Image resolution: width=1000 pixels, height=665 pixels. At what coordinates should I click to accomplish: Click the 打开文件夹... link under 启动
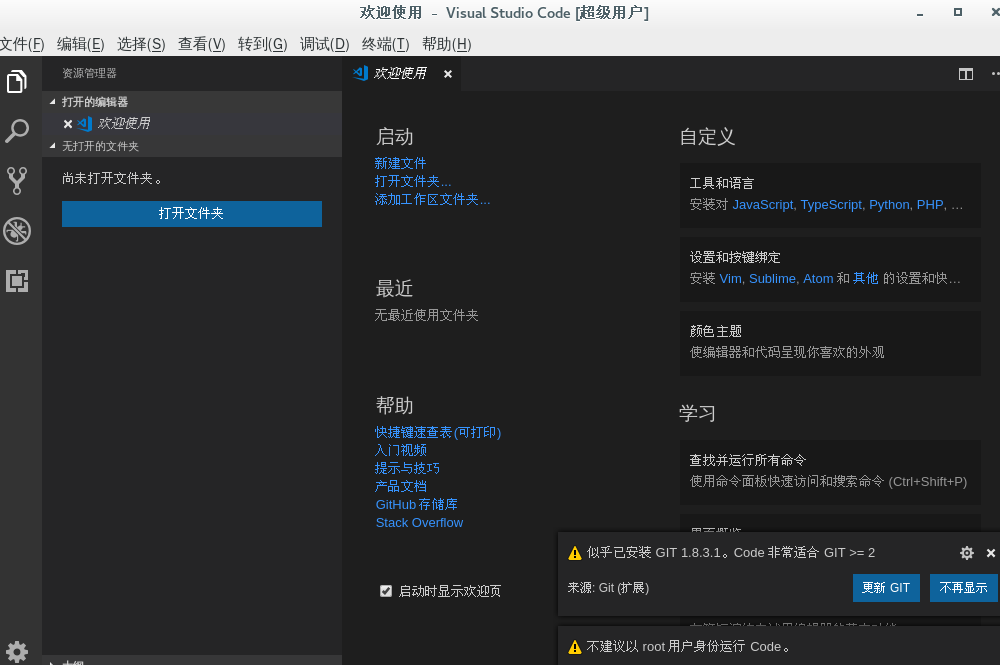tap(413, 182)
